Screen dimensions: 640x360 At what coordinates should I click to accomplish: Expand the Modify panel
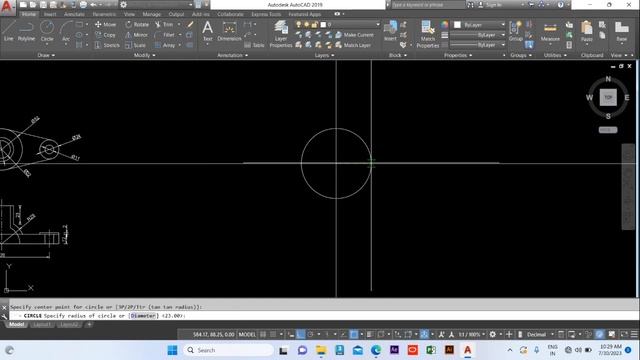[x=144, y=55]
